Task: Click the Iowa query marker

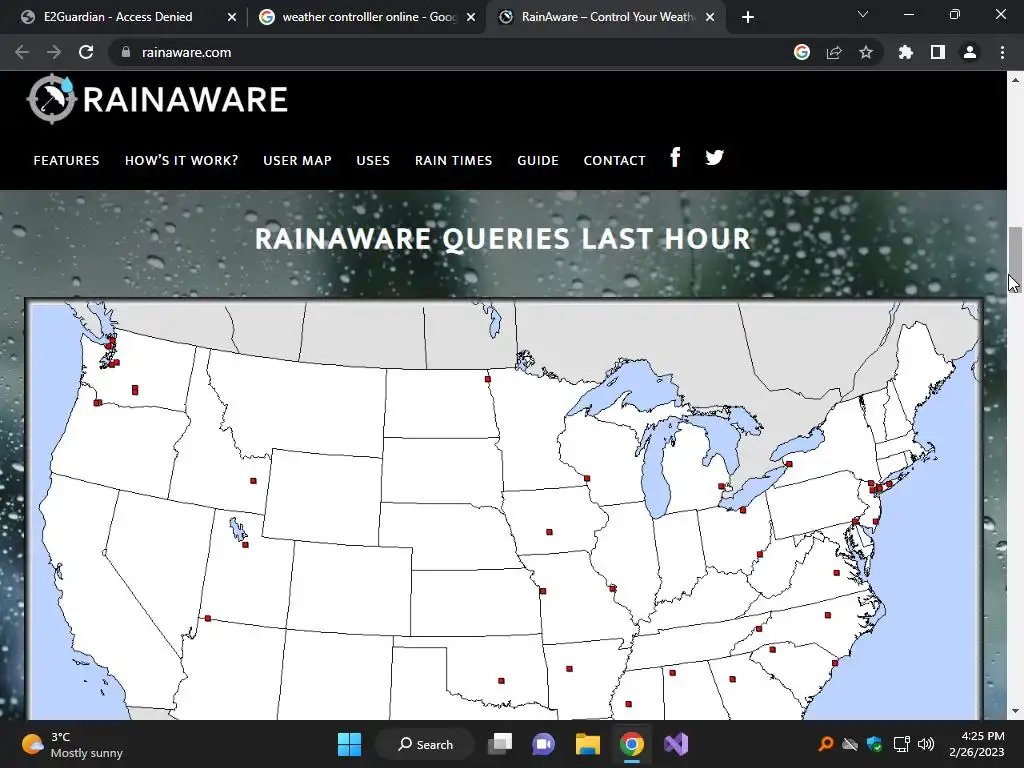Action: [x=549, y=532]
